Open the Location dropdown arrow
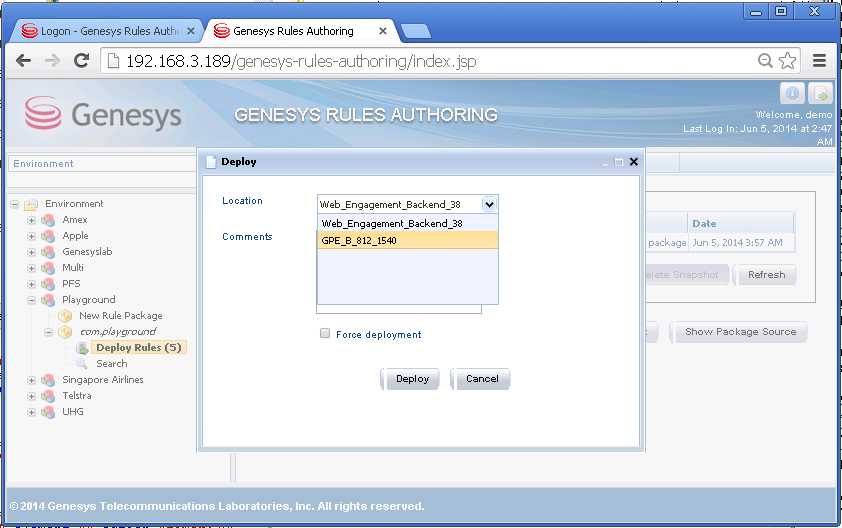The width and height of the screenshot is (842, 528). (489, 204)
